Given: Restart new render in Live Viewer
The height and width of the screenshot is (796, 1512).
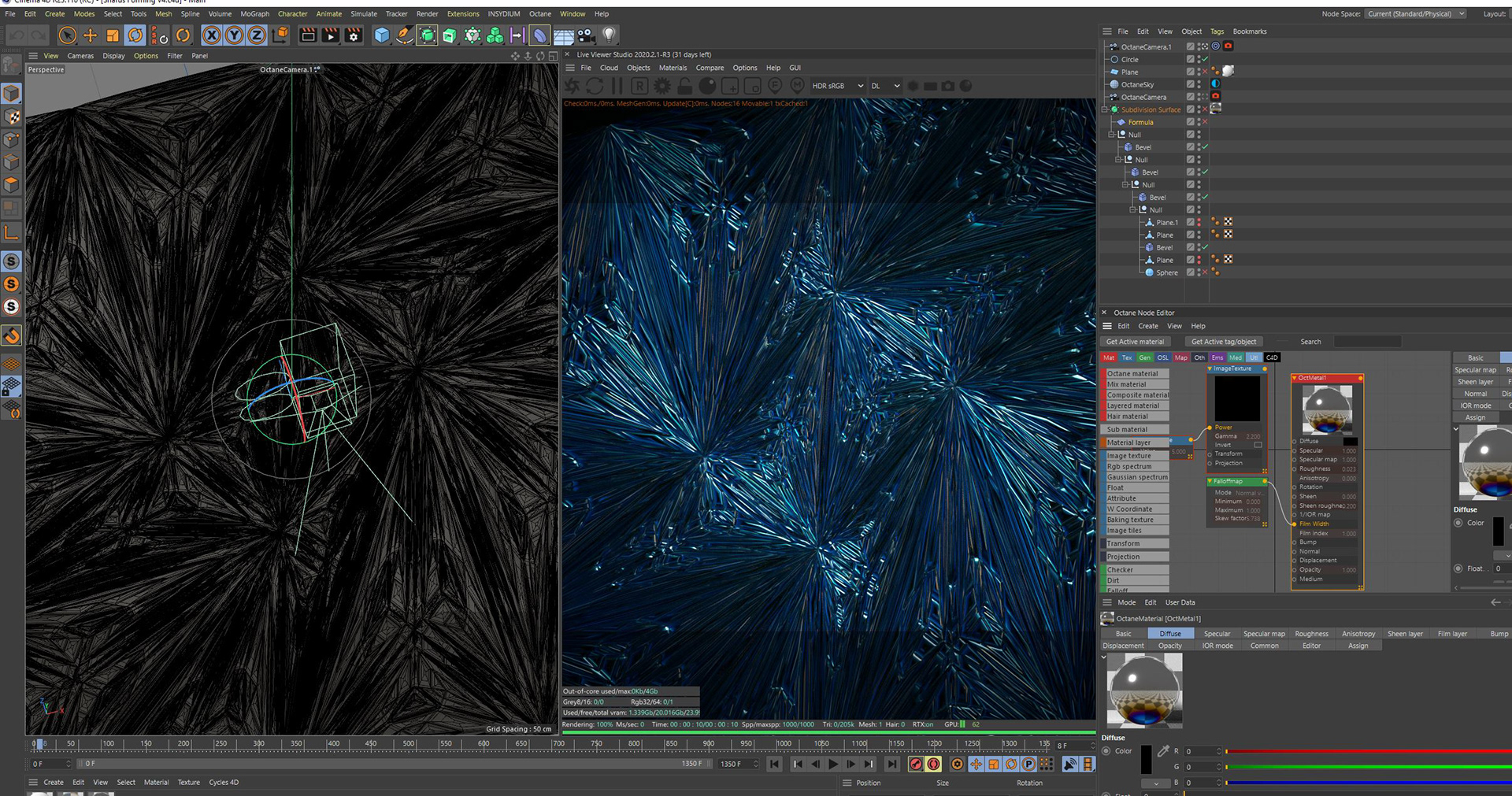Looking at the screenshot, I should [595, 86].
